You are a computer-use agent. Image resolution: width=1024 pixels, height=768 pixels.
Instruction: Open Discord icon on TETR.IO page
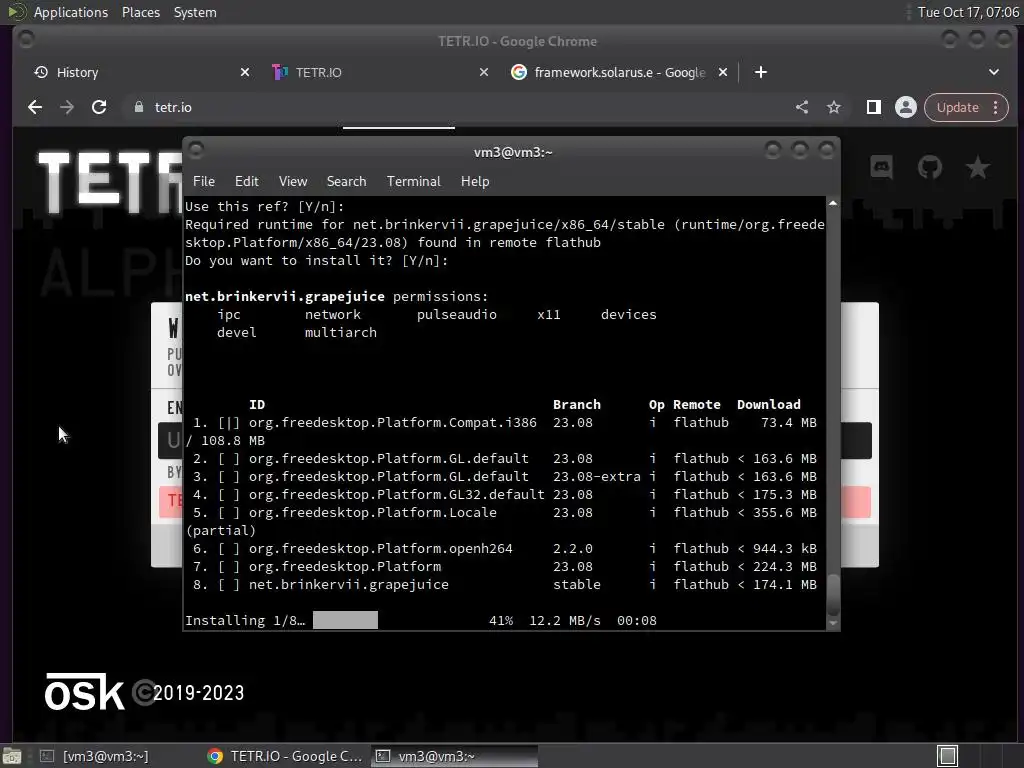882,167
